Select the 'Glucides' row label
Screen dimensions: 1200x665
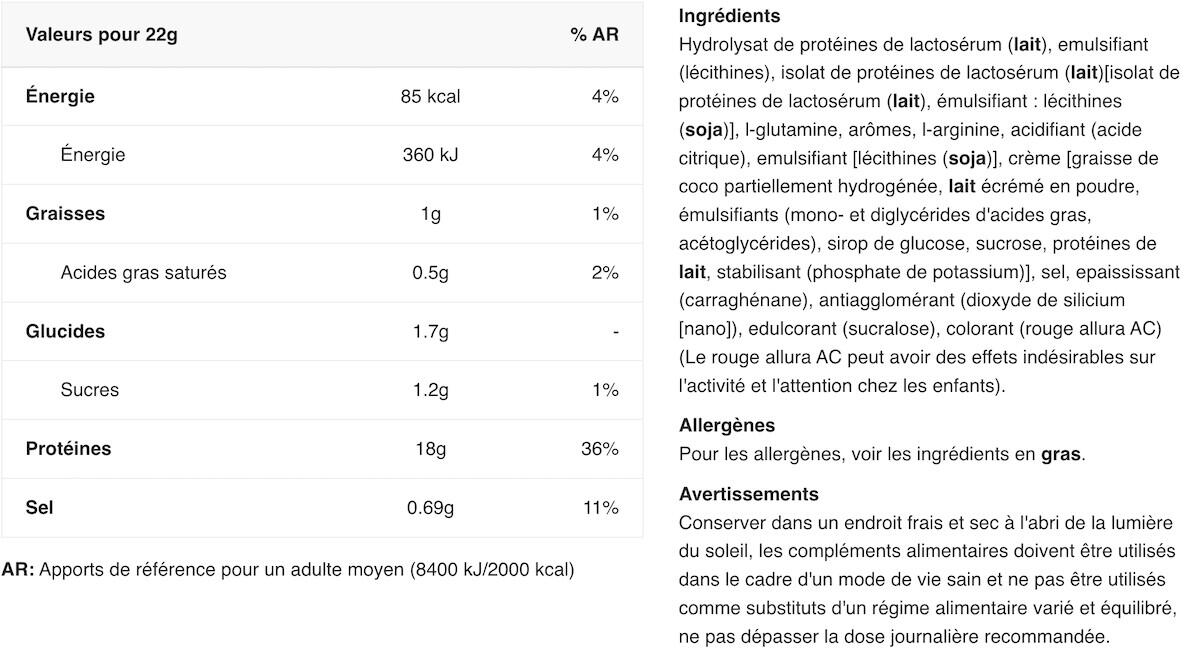point(65,331)
